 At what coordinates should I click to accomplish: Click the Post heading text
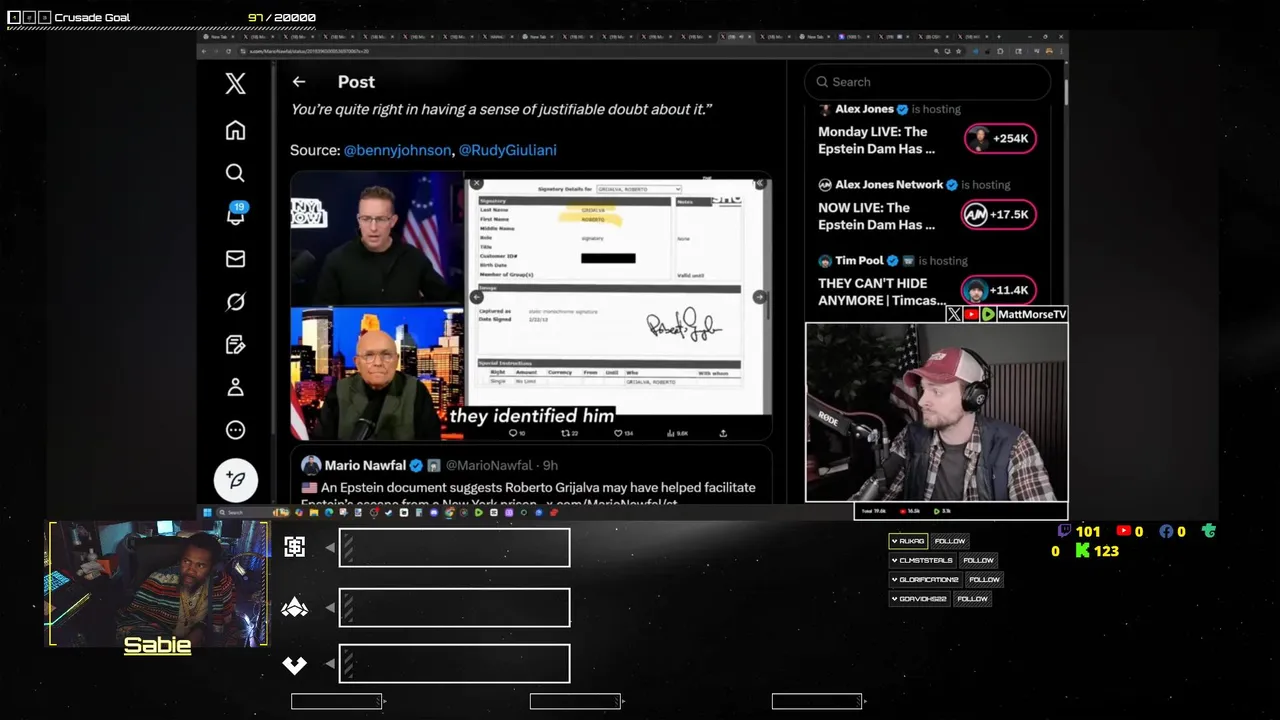(x=356, y=82)
